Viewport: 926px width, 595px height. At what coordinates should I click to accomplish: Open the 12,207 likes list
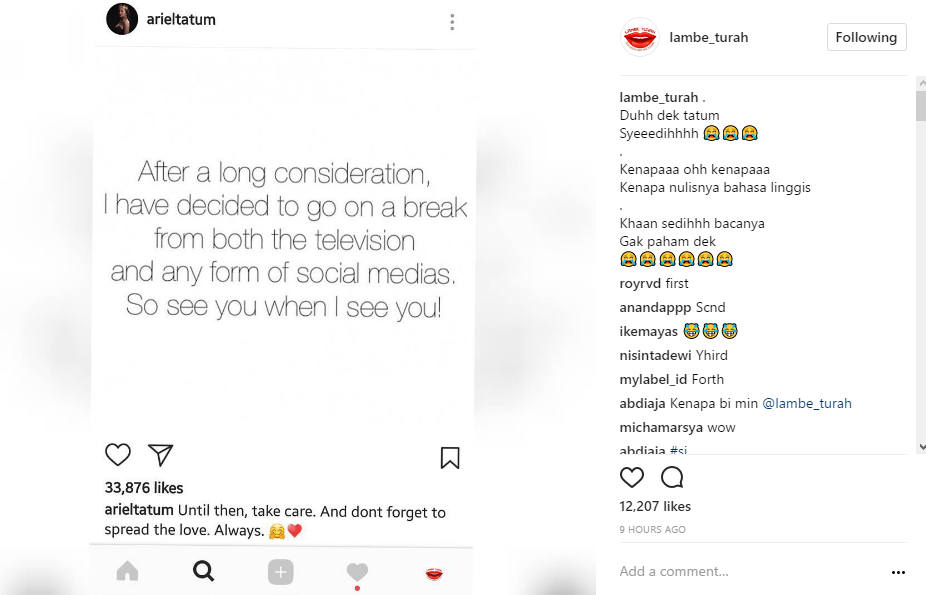(x=655, y=506)
